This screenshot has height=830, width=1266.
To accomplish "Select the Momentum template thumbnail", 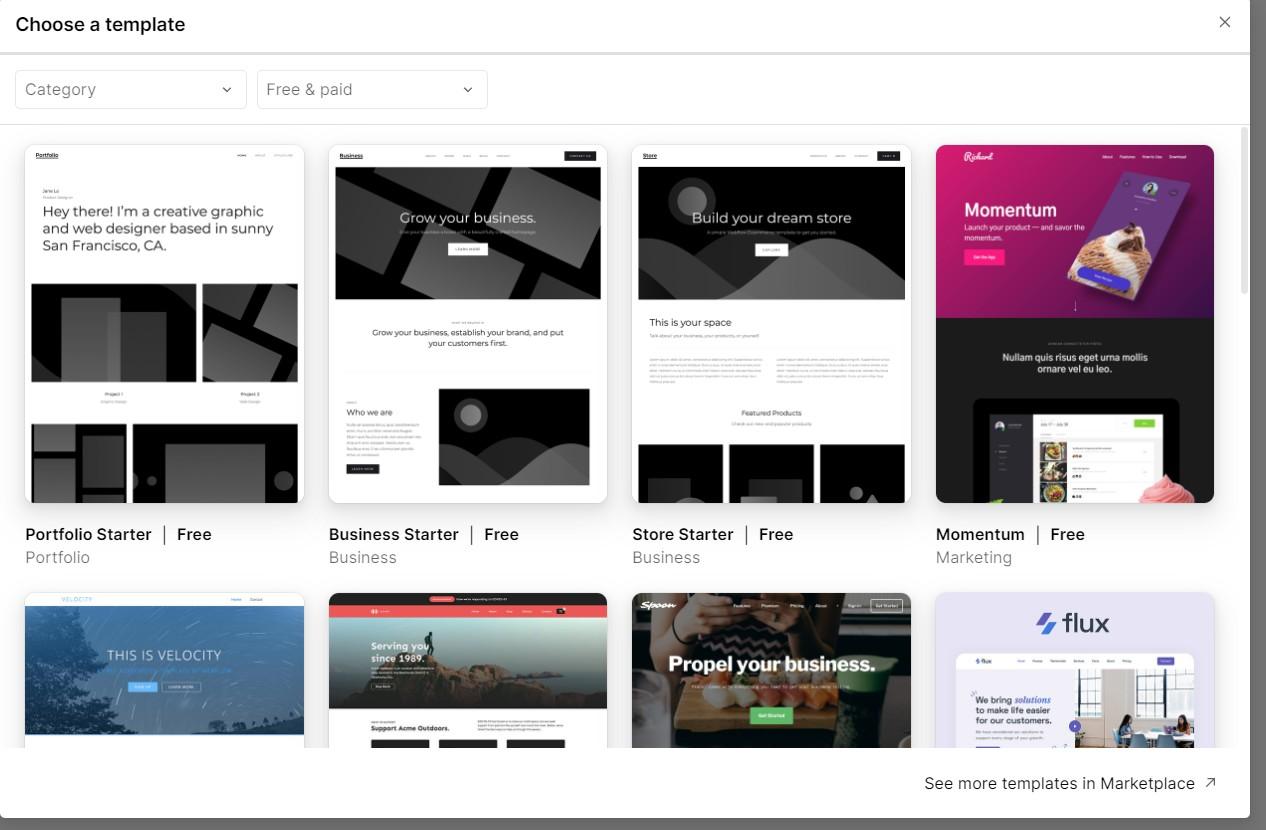I will [x=1075, y=324].
